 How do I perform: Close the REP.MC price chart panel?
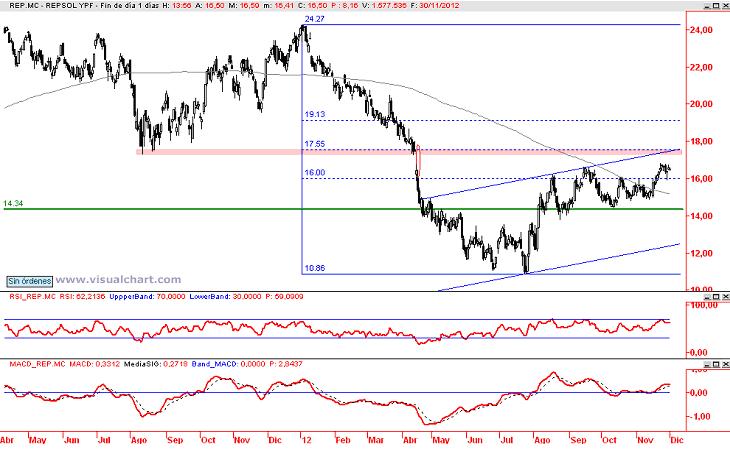[x=725, y=5]
